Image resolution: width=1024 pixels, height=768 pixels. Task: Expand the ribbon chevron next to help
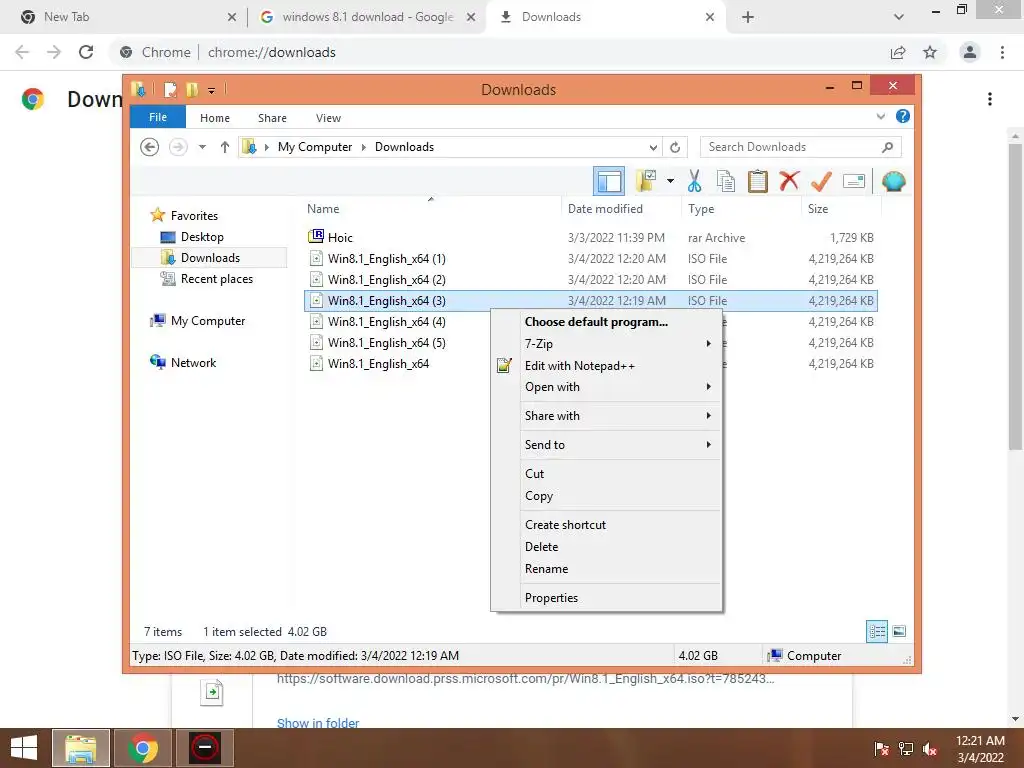pos(880,116)
